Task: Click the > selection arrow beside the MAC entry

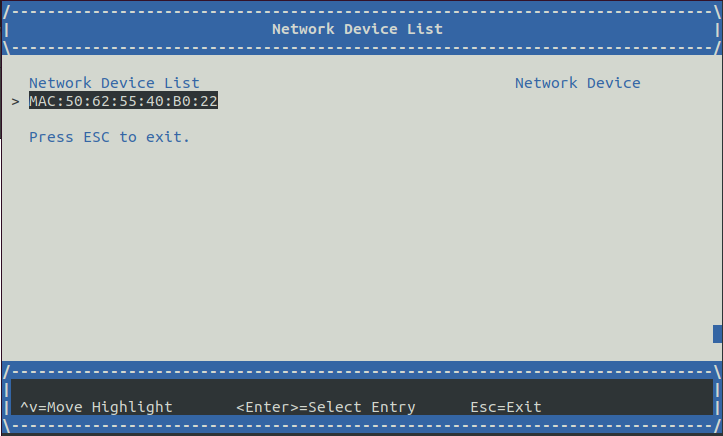Action: (15, 101)
